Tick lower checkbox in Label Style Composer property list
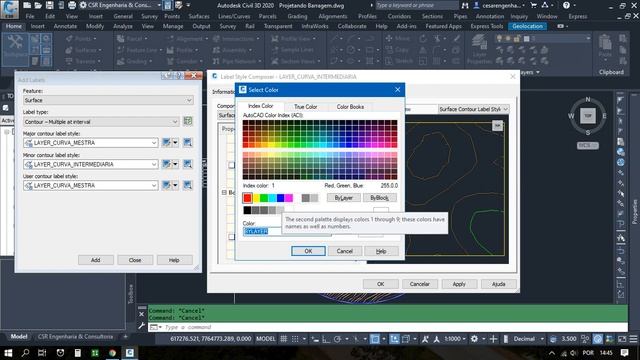 (231, 237)
